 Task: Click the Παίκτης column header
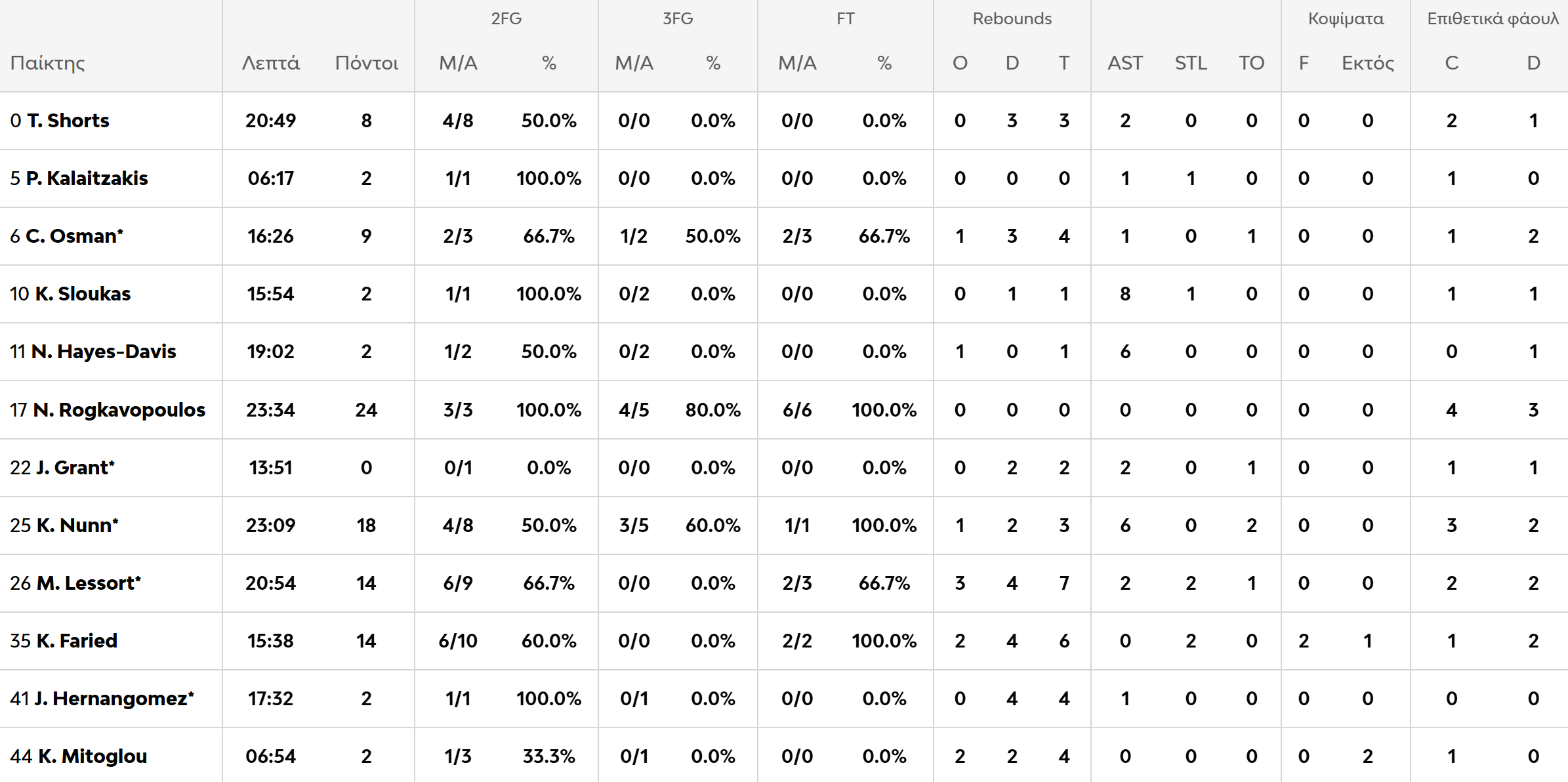click(48, 63)
